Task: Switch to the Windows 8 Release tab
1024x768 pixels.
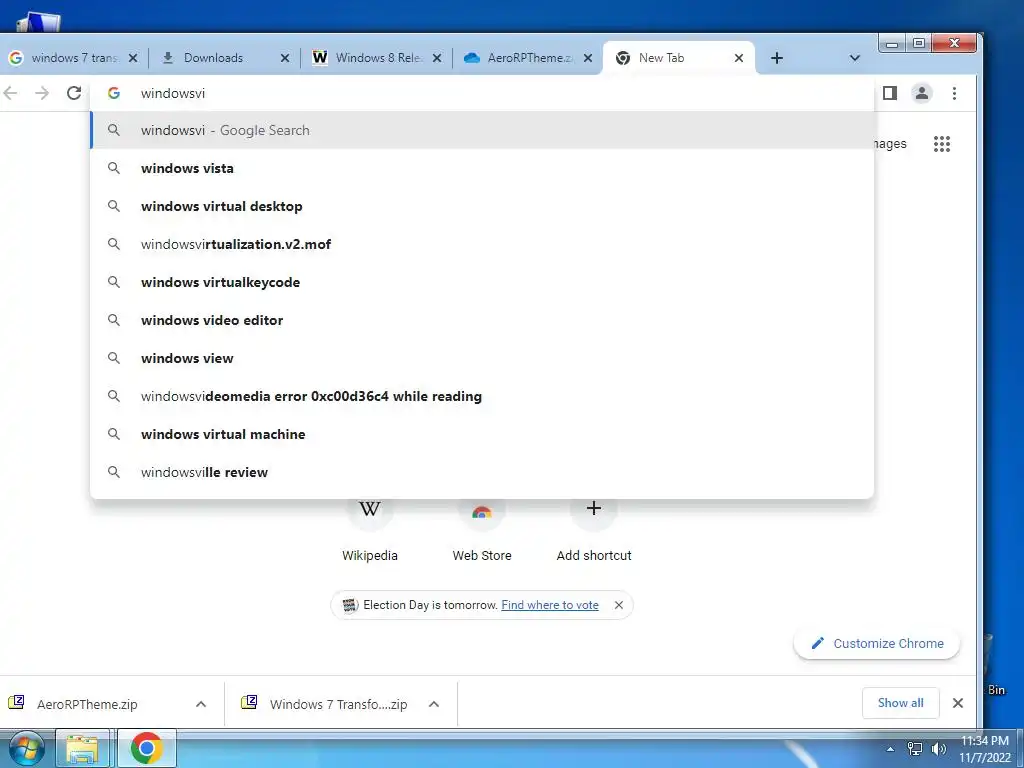Action: (377, 58)
